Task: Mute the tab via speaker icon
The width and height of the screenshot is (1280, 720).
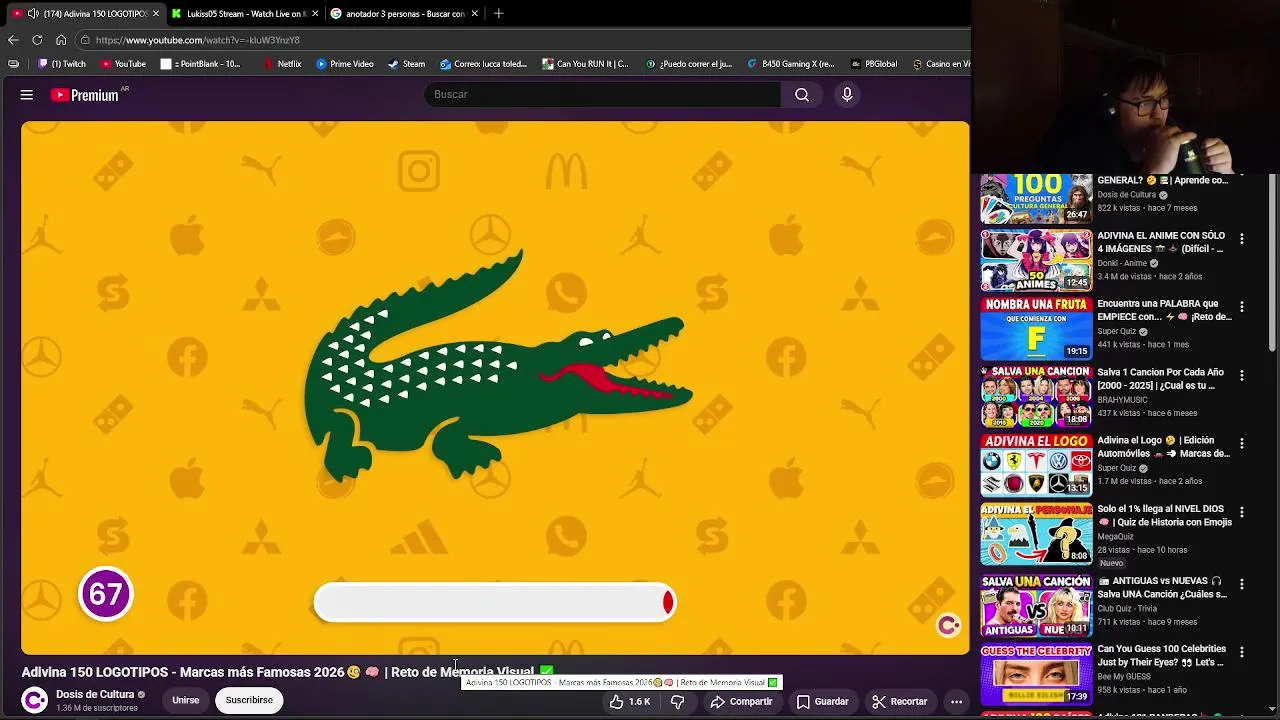Action: [33, 13]
